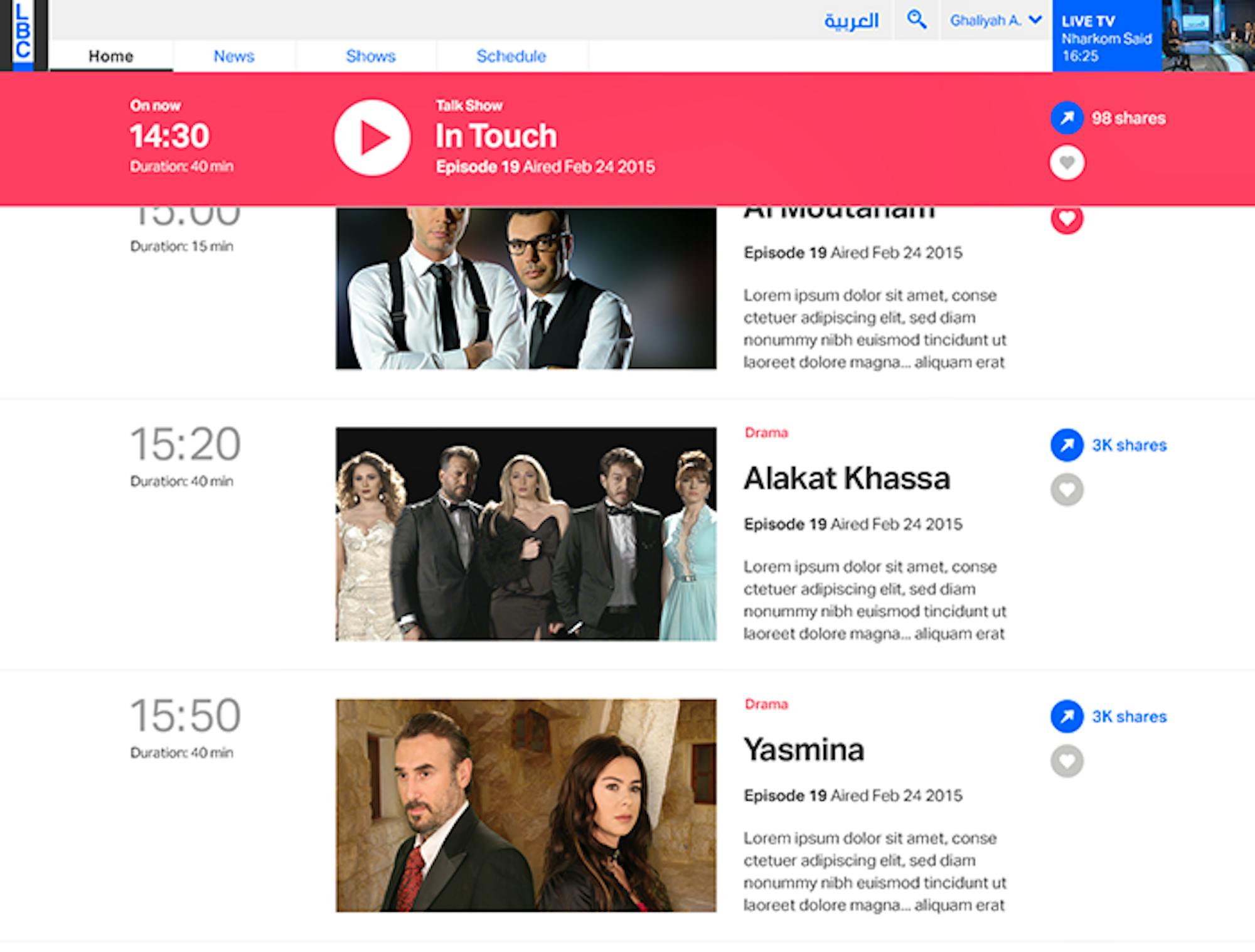This screenshot has width=1255, height=952.
Task: Open the search magnifier icon
Action: 917,20
